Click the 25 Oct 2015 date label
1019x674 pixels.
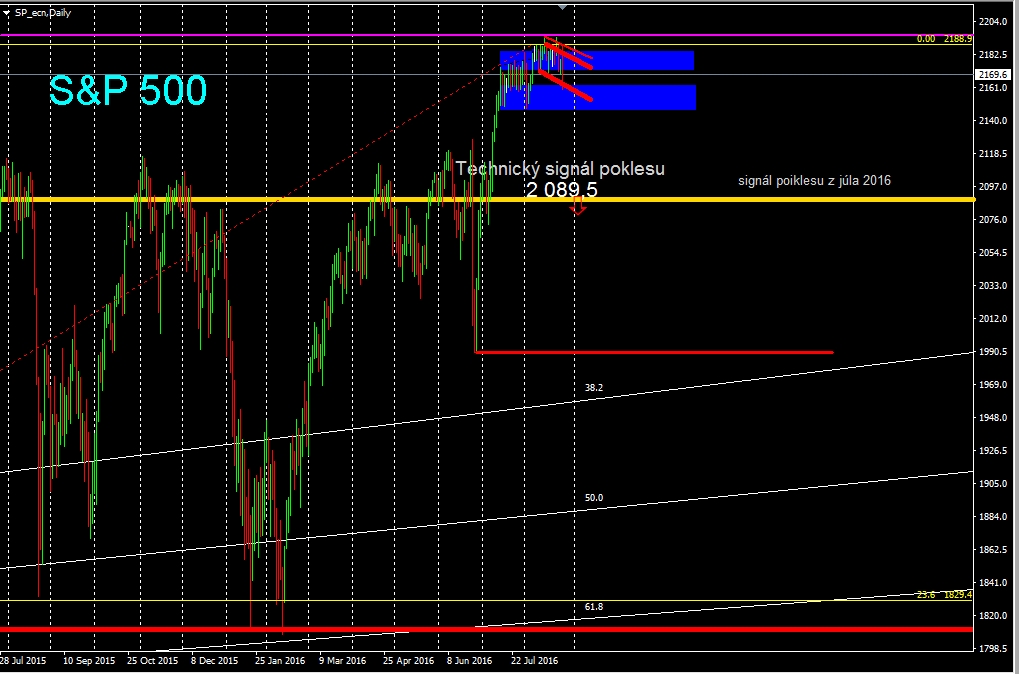tap(152, 660)
